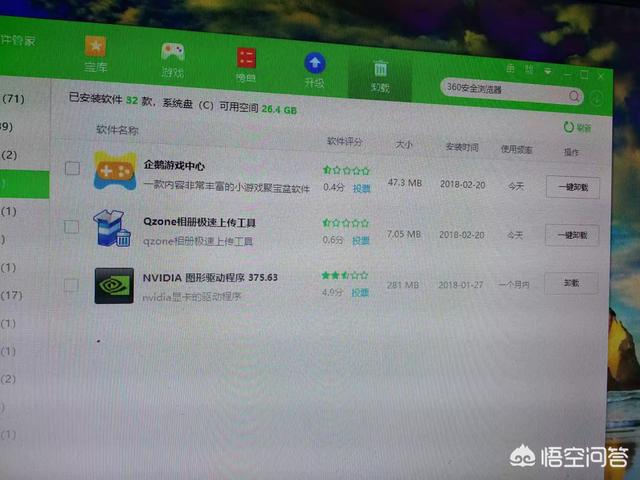Click 投票 link for NVIDIA driver

[x=360, y=292]
